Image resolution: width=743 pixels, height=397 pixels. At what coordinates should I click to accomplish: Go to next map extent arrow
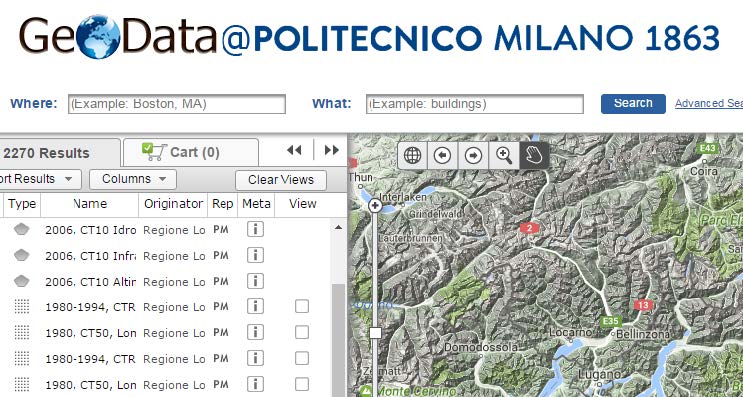(473, 155)
